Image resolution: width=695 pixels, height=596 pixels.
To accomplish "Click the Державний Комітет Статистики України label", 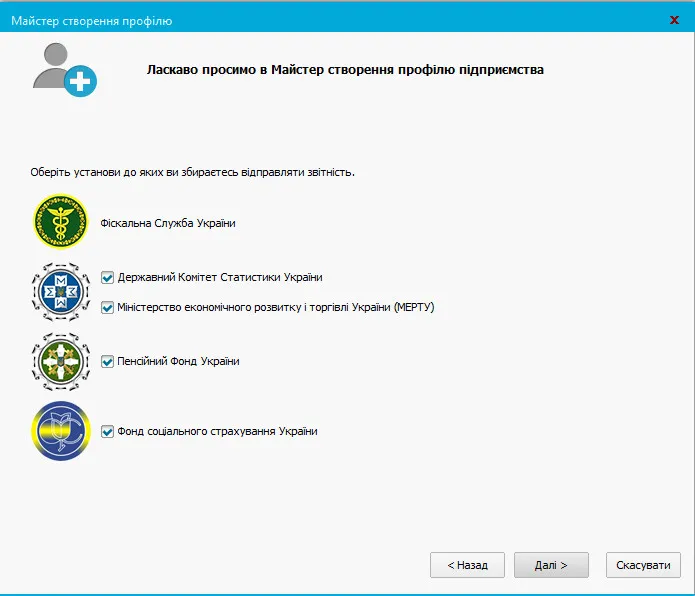I will click(220, 277).
